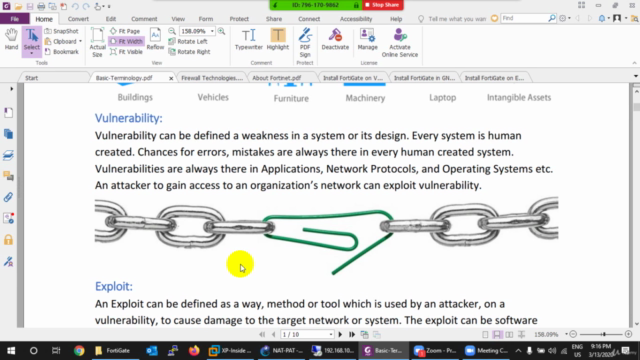Set view to Actual Size
Viewport: 640px width, 360px height.
pos(97,42)
